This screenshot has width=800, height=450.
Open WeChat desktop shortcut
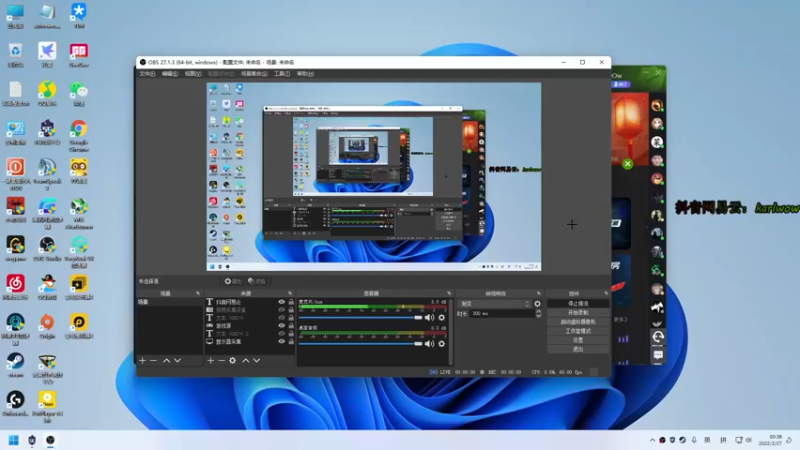pos(79,94)
